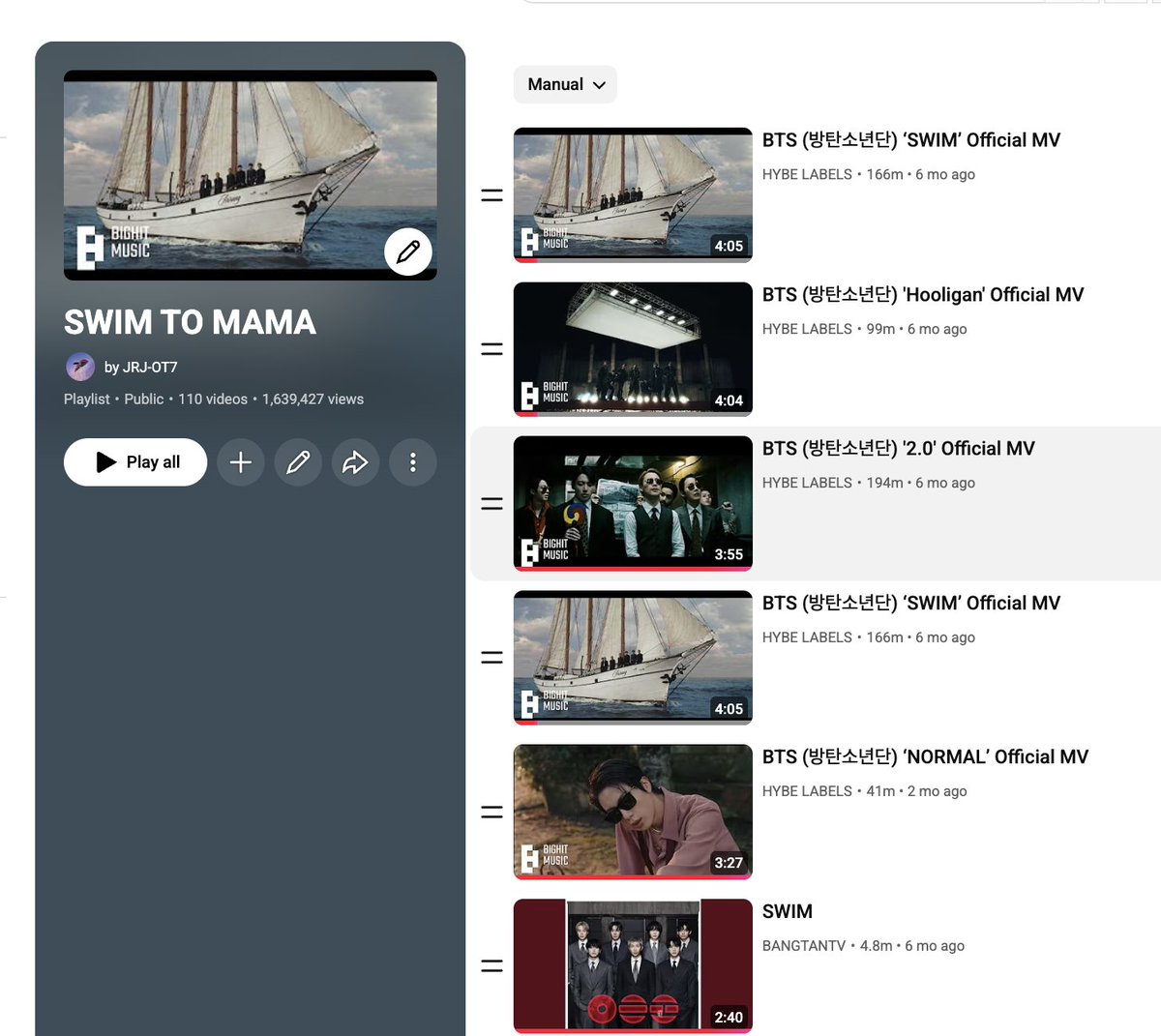Click the plus icon to add videos
The height and width of the screenshot is (1036, 1161).
point(241,462)
